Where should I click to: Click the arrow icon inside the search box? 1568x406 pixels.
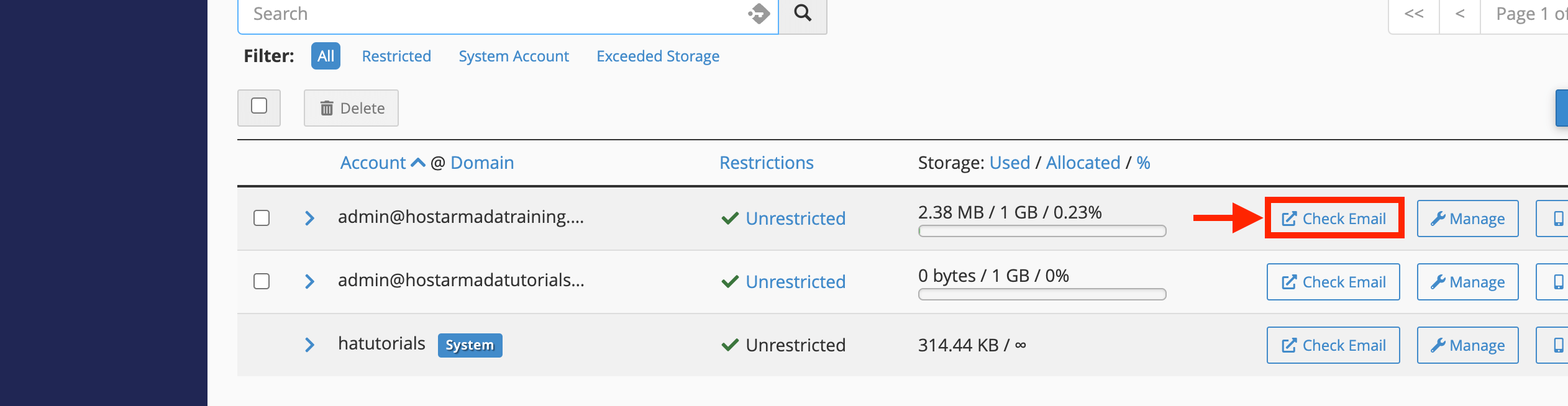coord(759,13)
